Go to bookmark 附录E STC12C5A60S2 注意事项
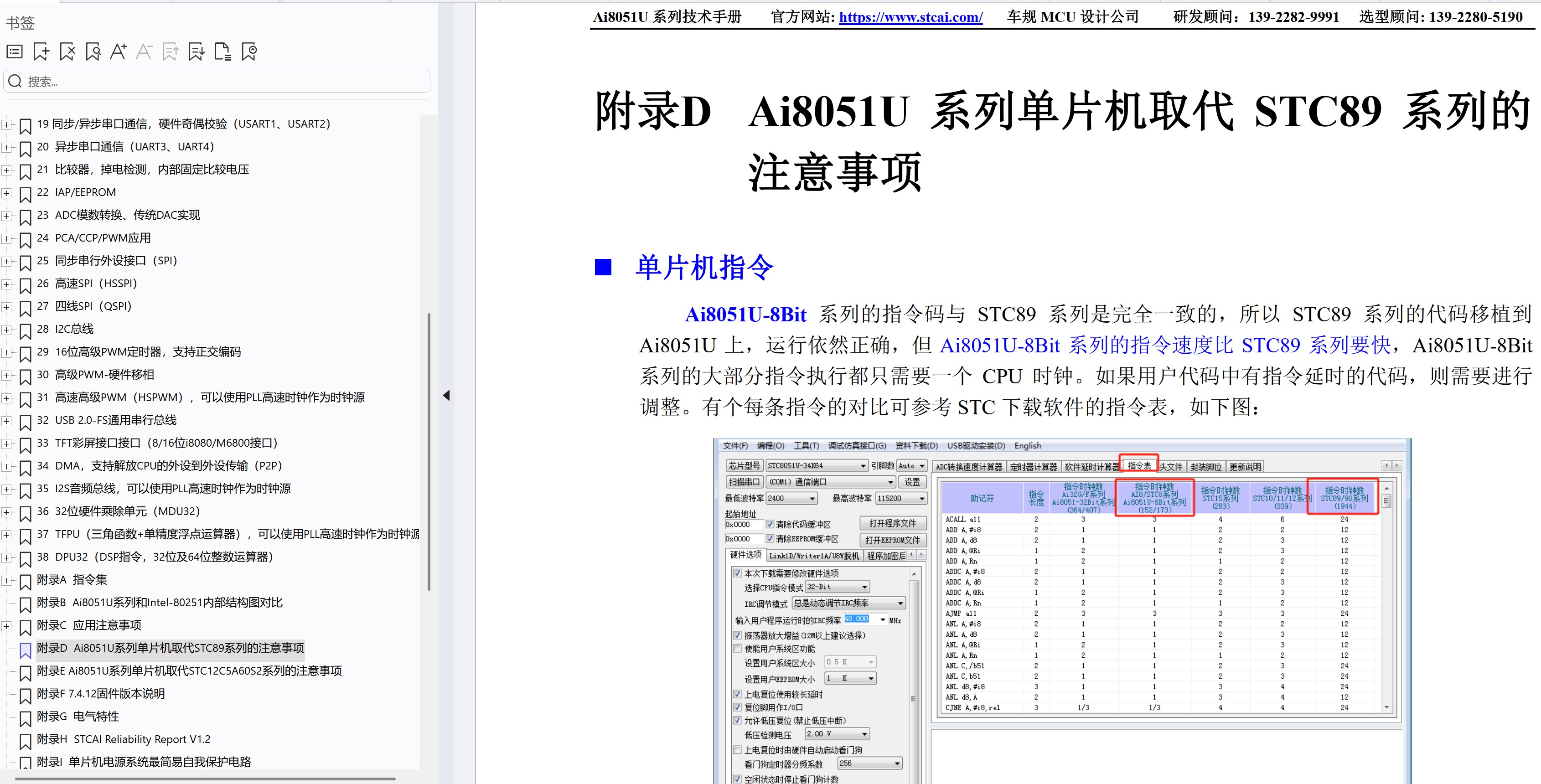The height and width of the screenshot is (784, 1541). 189,671
